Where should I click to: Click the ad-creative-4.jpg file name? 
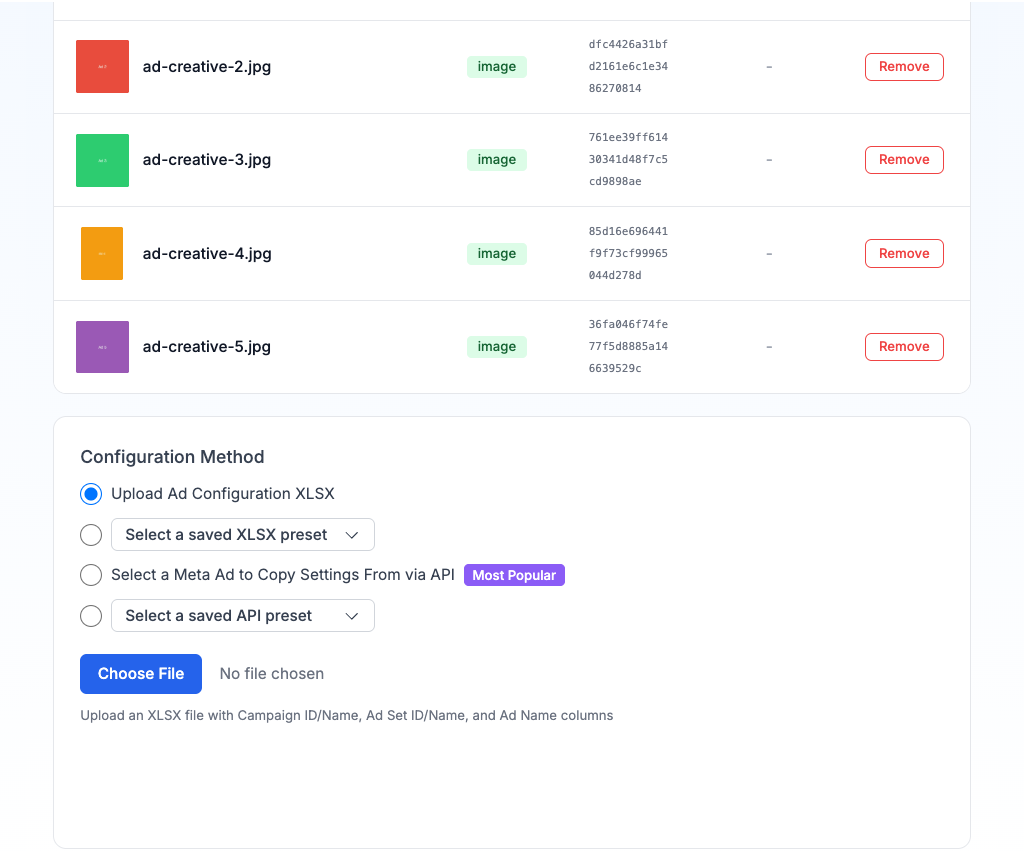pos(207,254)
